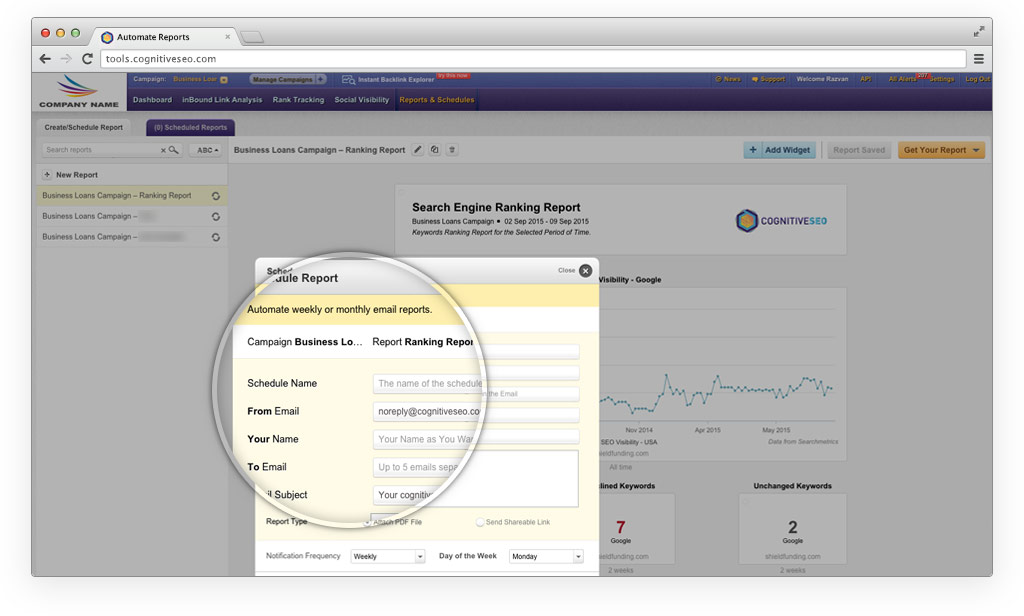Click the trash delete icon beside the report title
This screenshot has width=1024, height=616.
(452, 150)
